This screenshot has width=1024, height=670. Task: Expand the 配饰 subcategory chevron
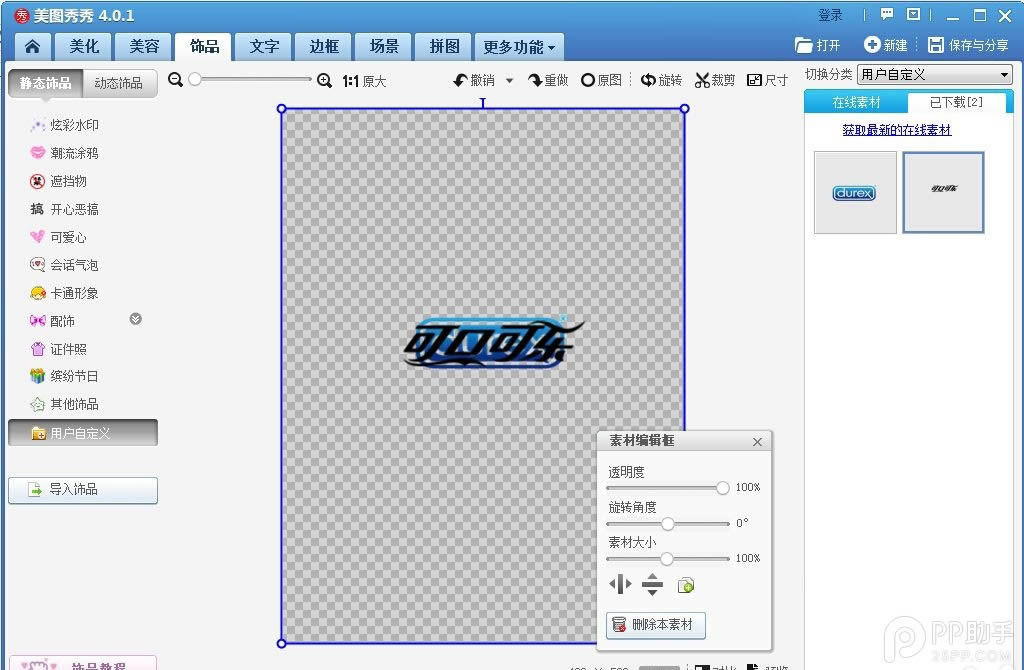[136, 319]
